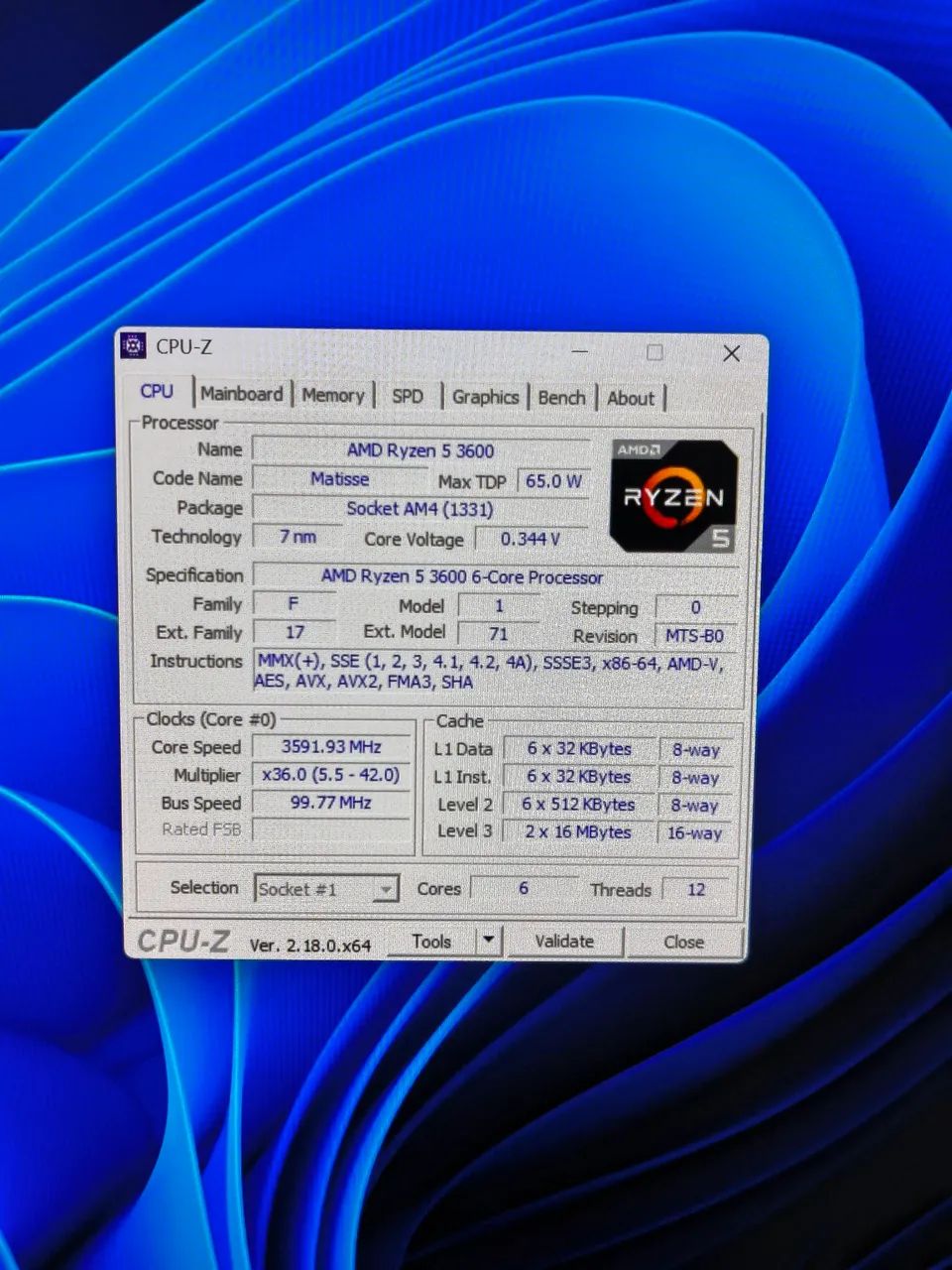The height and width of the screenshot is (1270, 952).
Task: Click the Instructions list text
Action: [x=496, y=672]
